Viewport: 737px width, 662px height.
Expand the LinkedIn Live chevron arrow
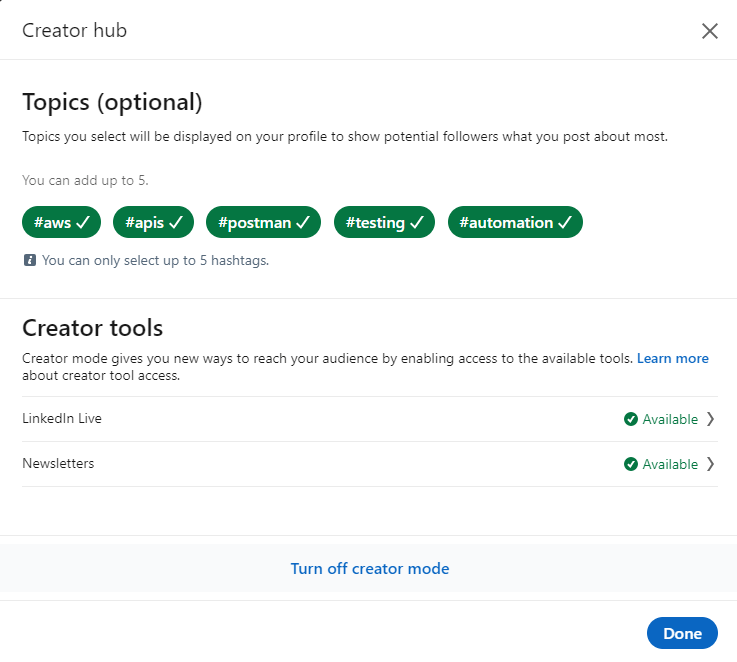(710, 419)
